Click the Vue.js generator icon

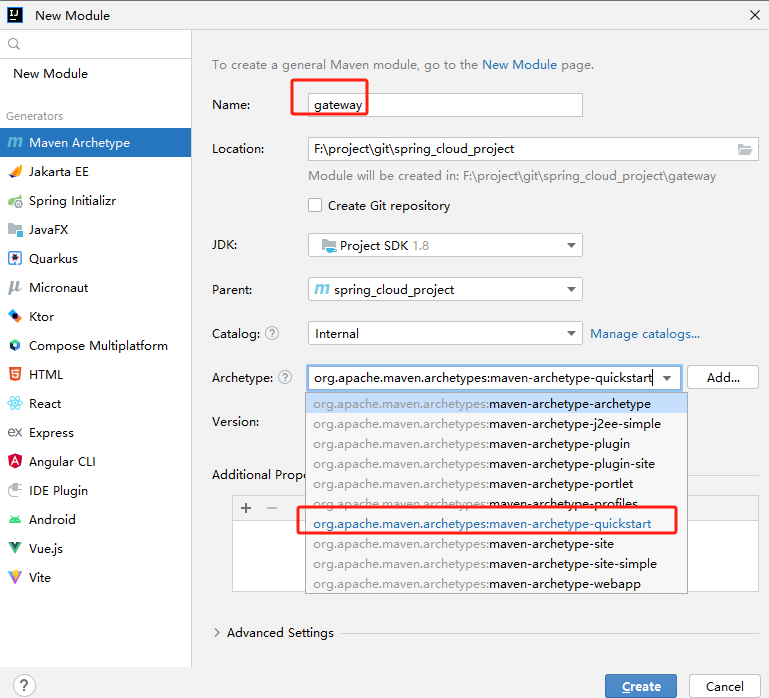(15, 548)
